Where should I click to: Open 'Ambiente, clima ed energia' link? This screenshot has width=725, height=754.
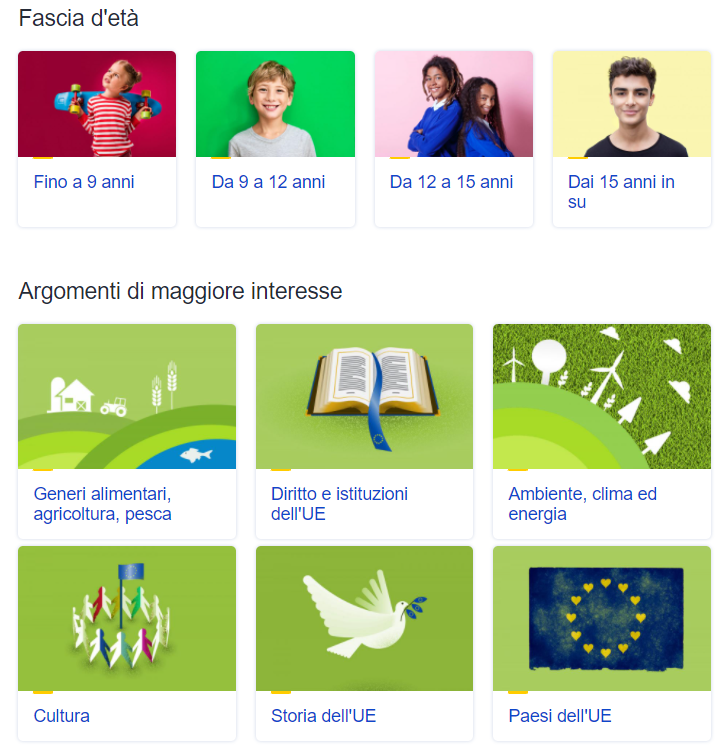coord(583,504)
